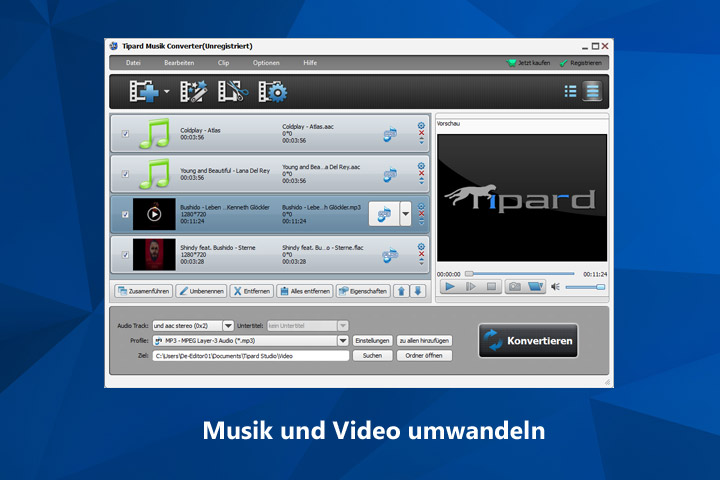
Task: Click Alles entfernen button
Action: tap(305, 291)
